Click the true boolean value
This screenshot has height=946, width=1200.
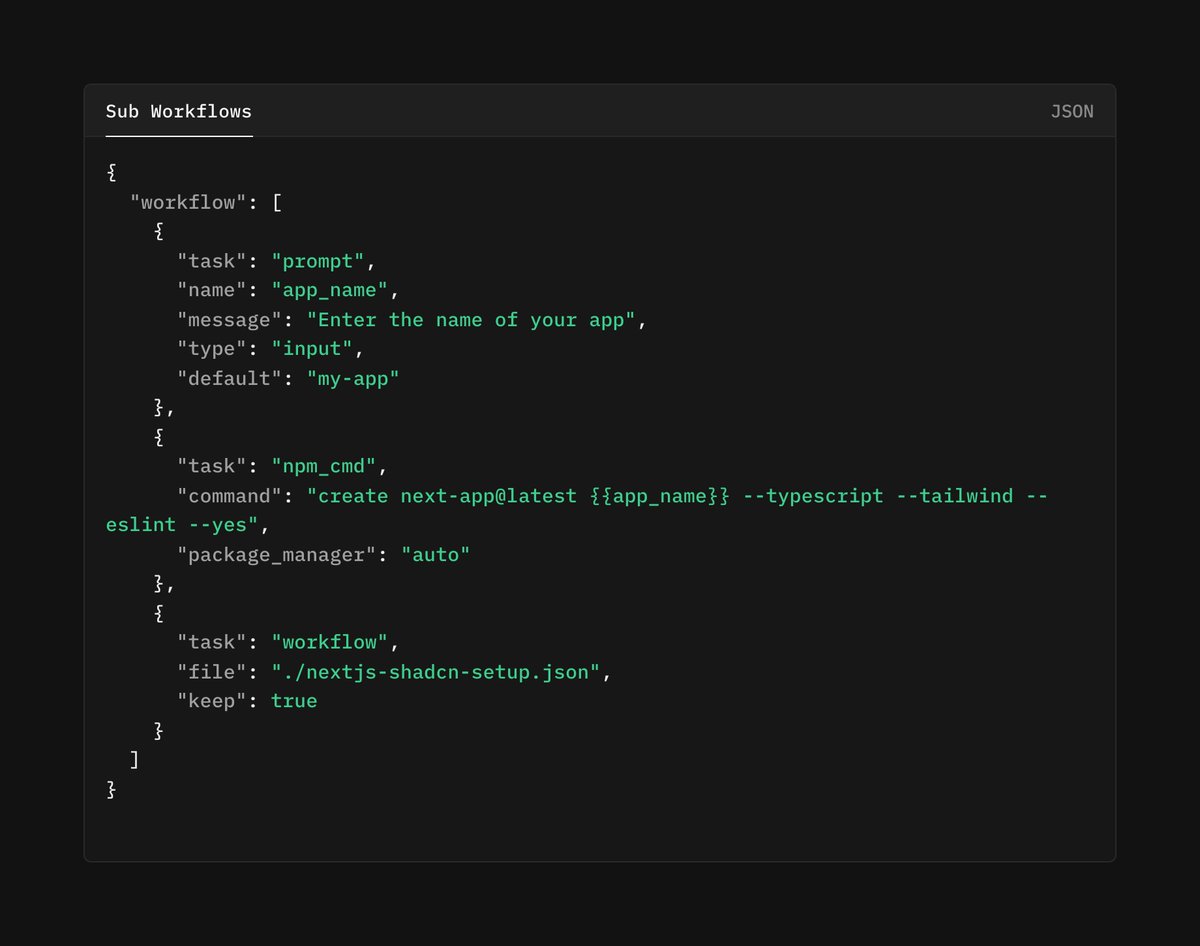coord(294,701)
